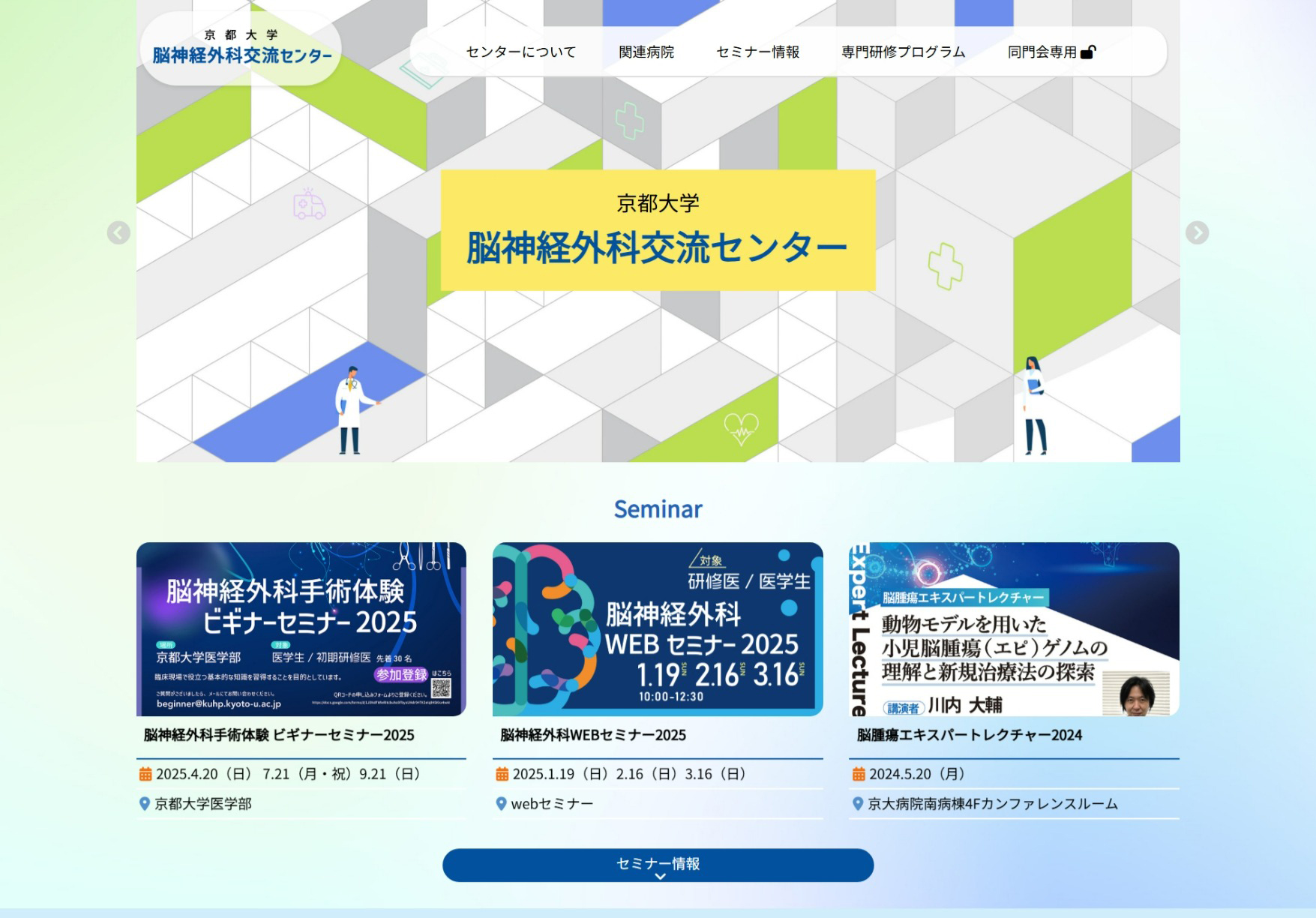The width and height of the screenshot is (1316, 918).
Task: Click the WEB セミナー 2025 banner thumbnail
Action: (658, 629)
